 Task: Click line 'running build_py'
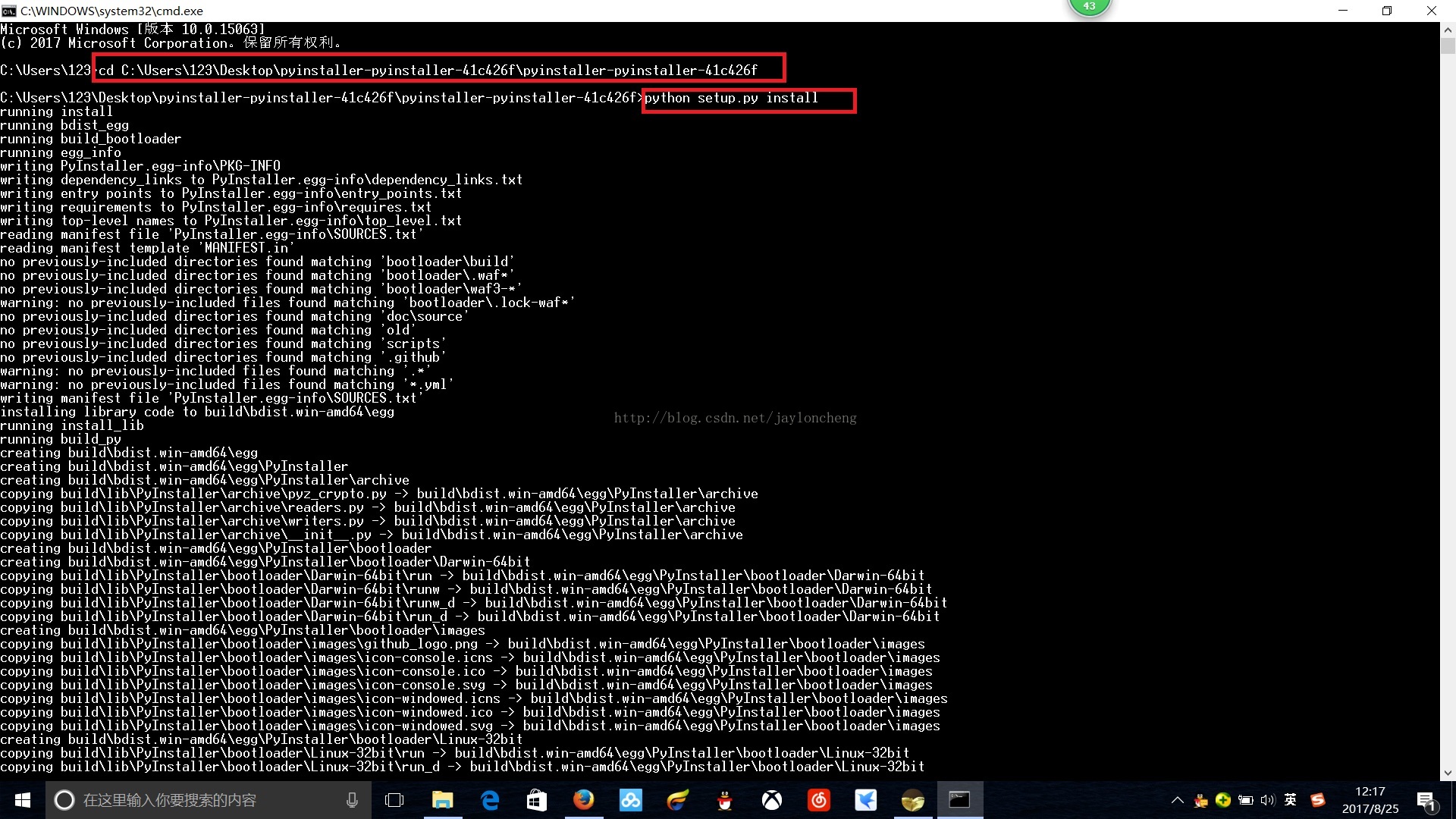pyautogui.click(x=61, y=439)
